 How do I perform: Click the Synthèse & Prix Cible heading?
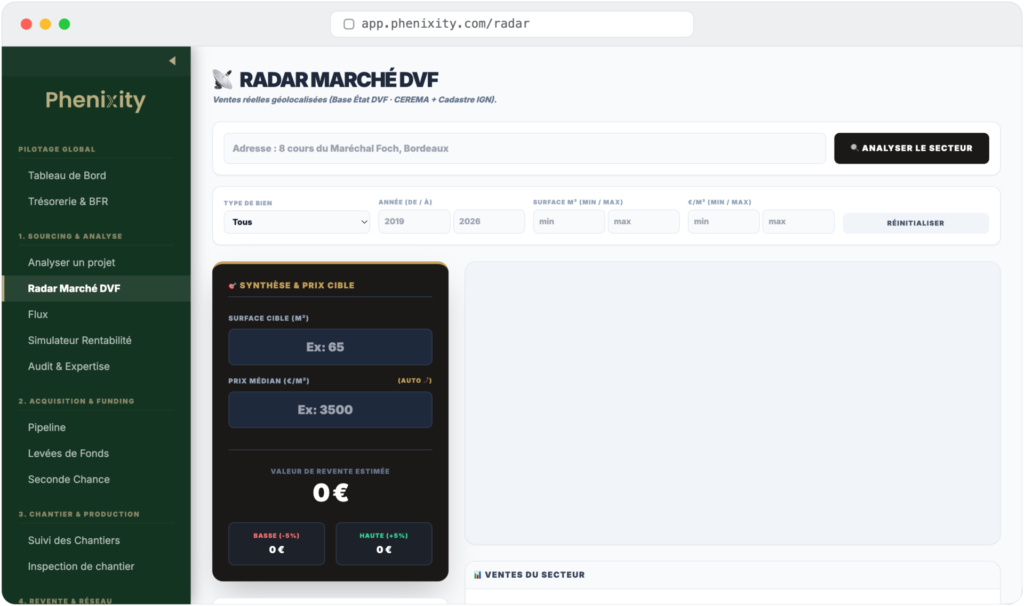296,285
